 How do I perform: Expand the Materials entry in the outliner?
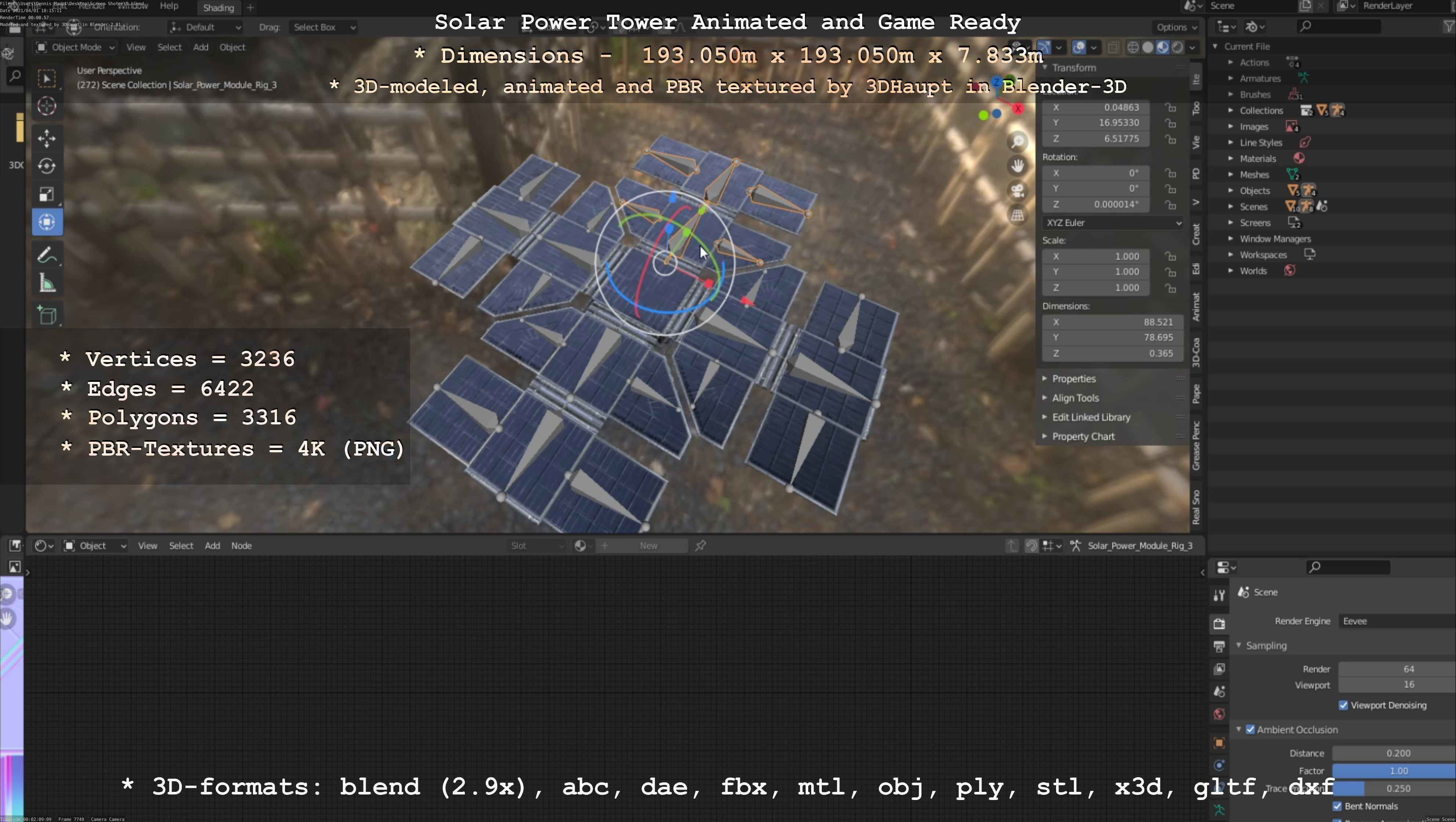[x=1231, y=159]
